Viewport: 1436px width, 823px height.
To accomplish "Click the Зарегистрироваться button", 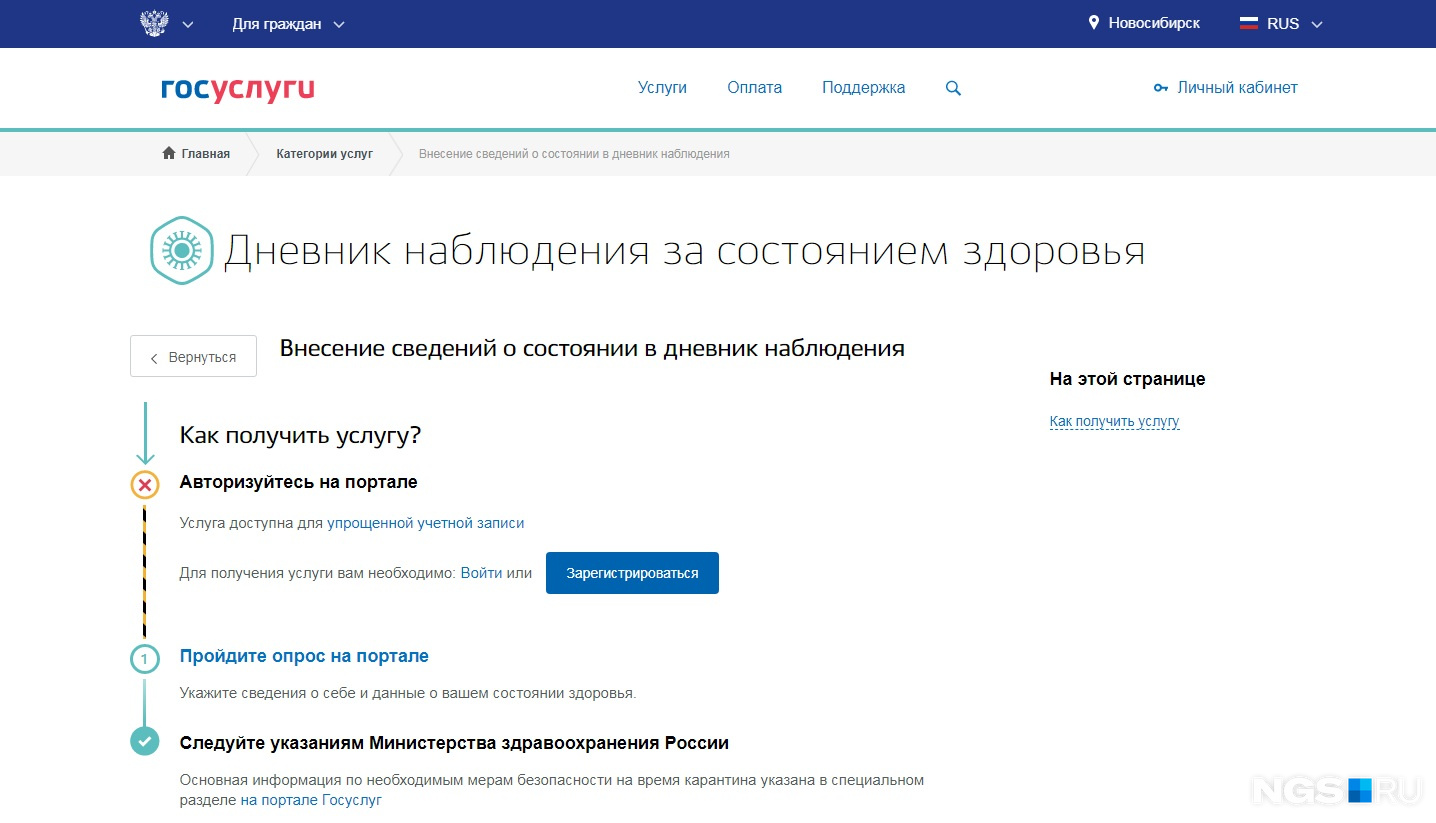I will pyautogui.click(x=632, y=573).
